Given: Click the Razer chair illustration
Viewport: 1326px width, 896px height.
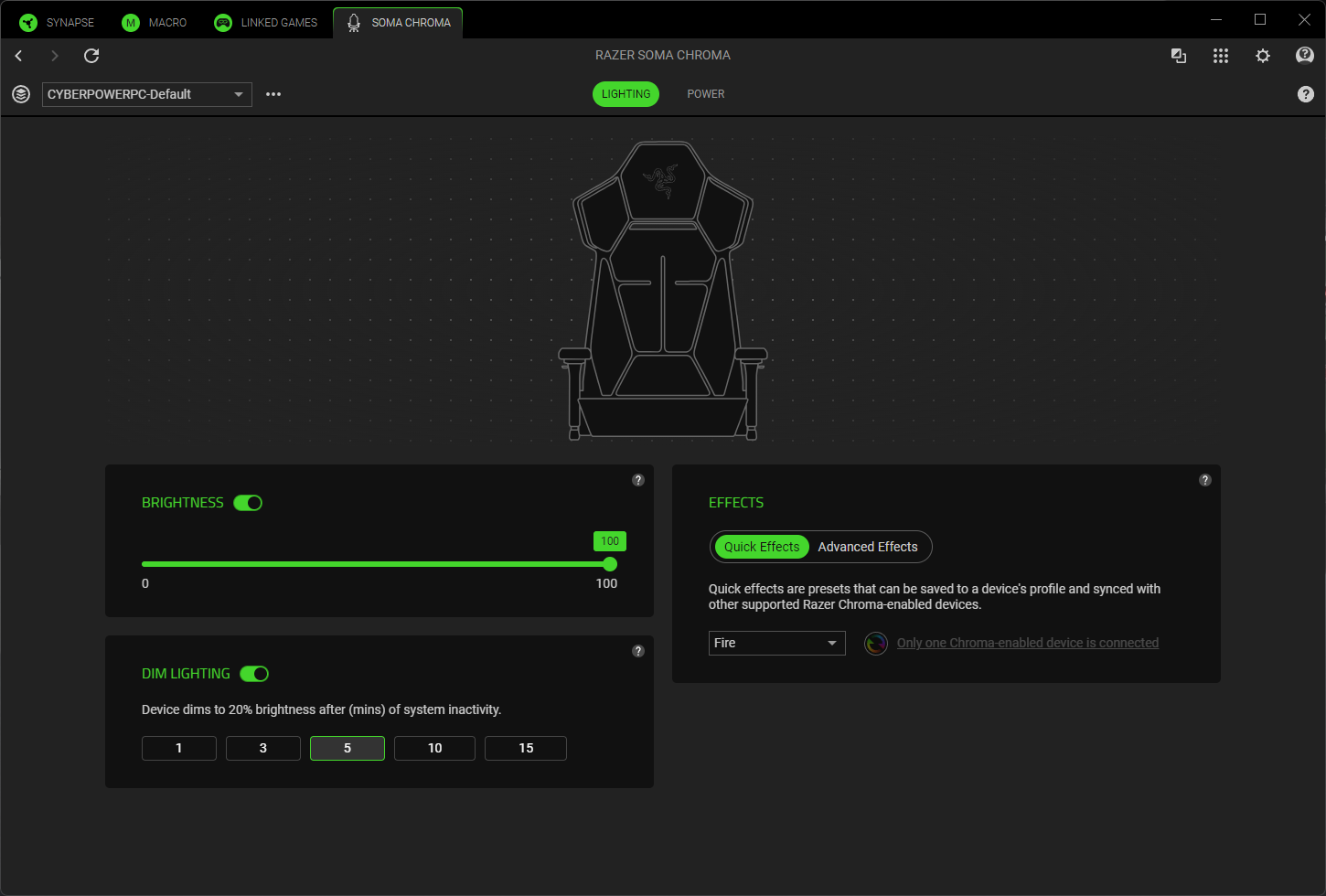Looking at the screenshot, I should click(663, 291).
